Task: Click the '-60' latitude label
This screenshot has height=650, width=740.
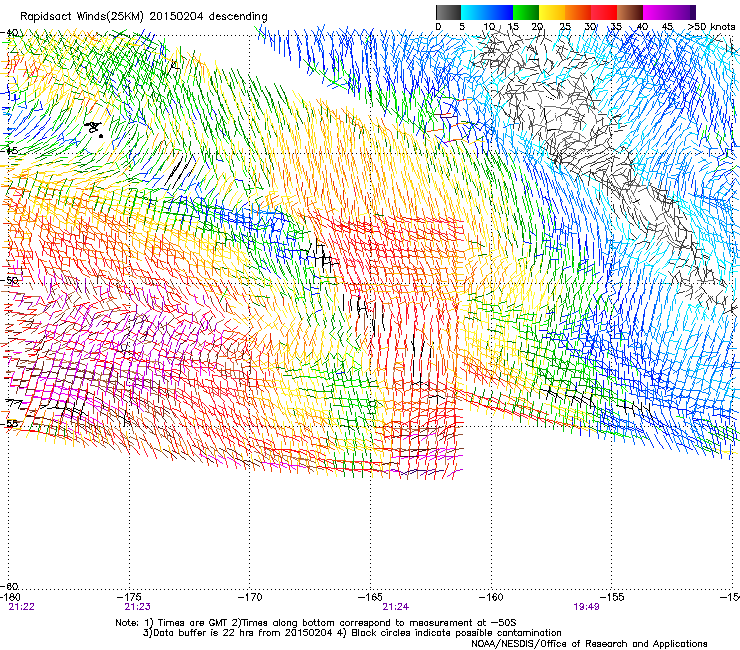Action: [10, 586]
